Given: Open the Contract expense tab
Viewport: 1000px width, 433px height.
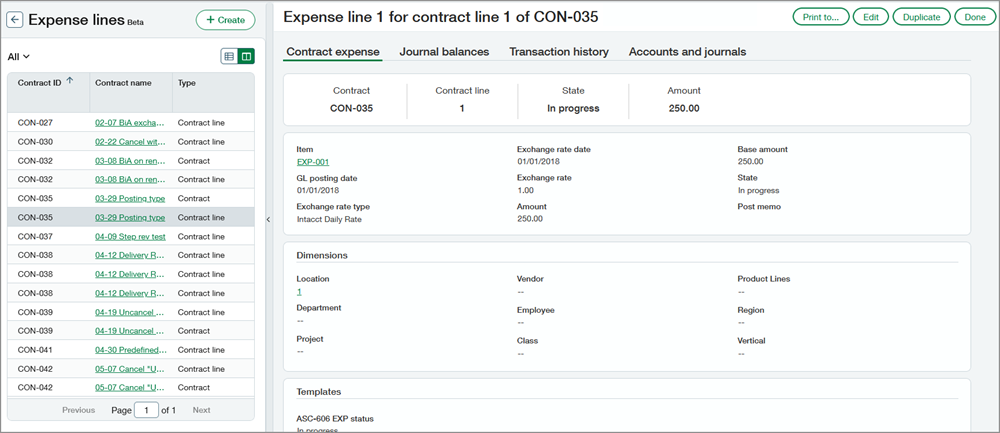Looking at the screenshot, I should [333, 52].
